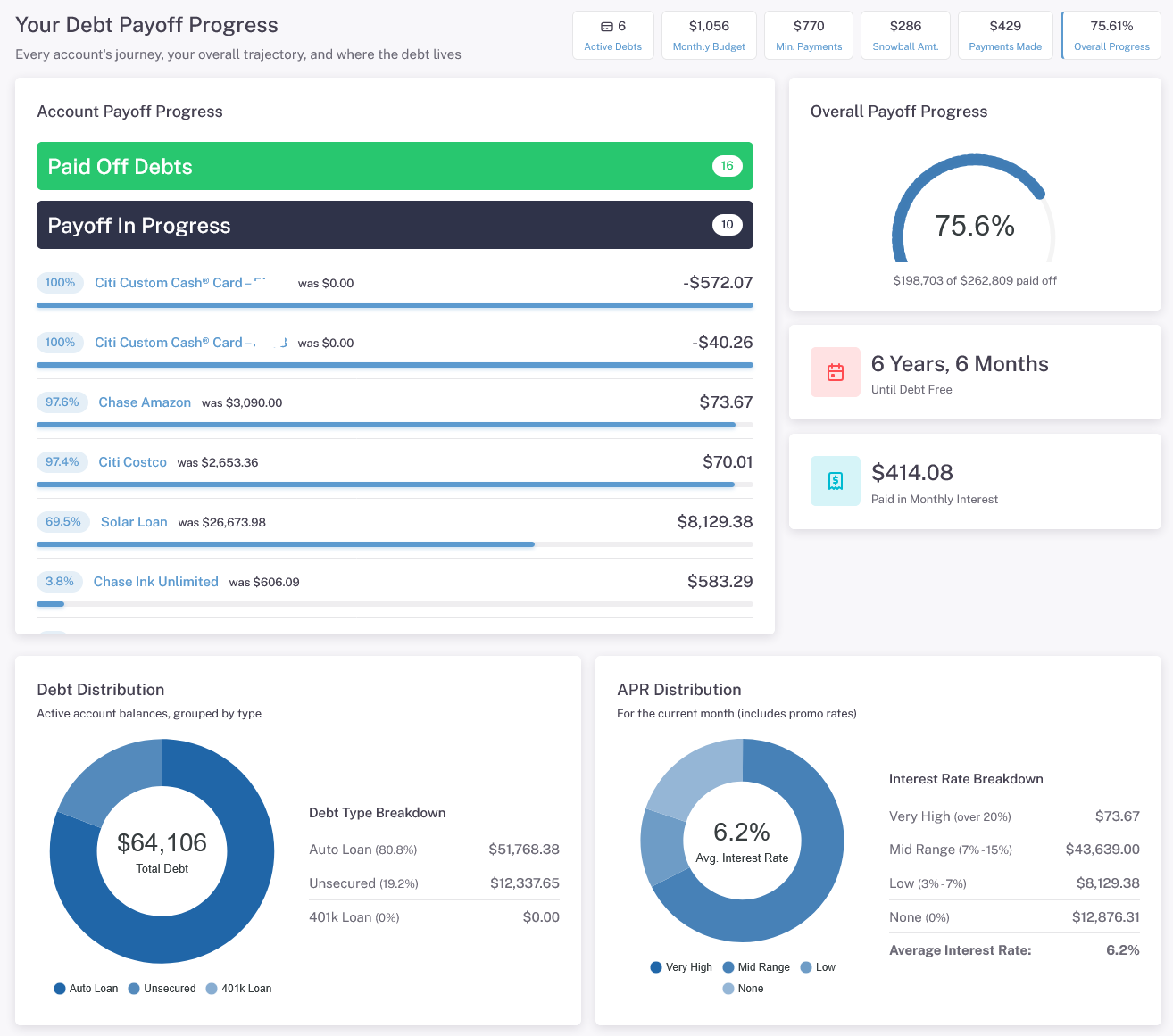This screenshot has width=1173, height=1036.
Task: Open the Solar Loan account link
Action: (x=134, y=522)
